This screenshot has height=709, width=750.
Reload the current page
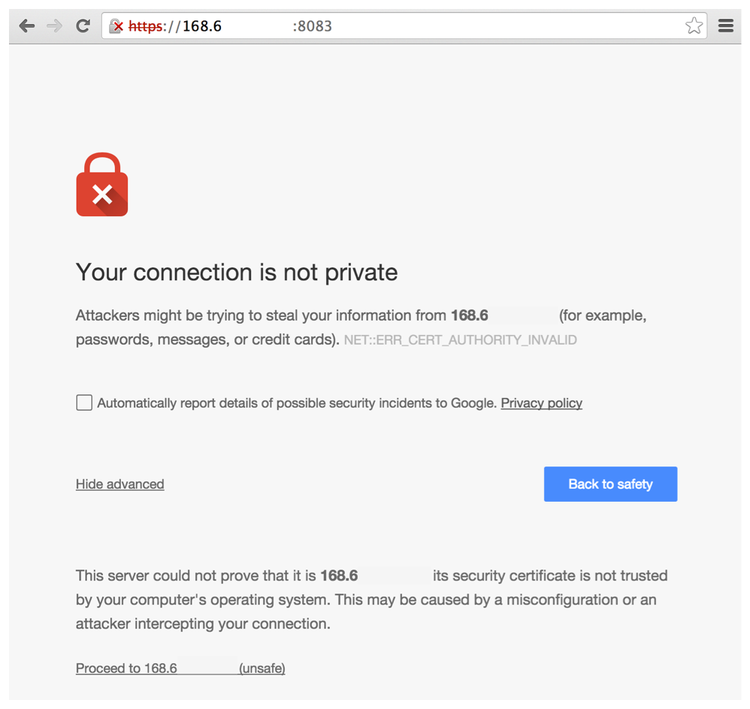click(x=83, y=26)
